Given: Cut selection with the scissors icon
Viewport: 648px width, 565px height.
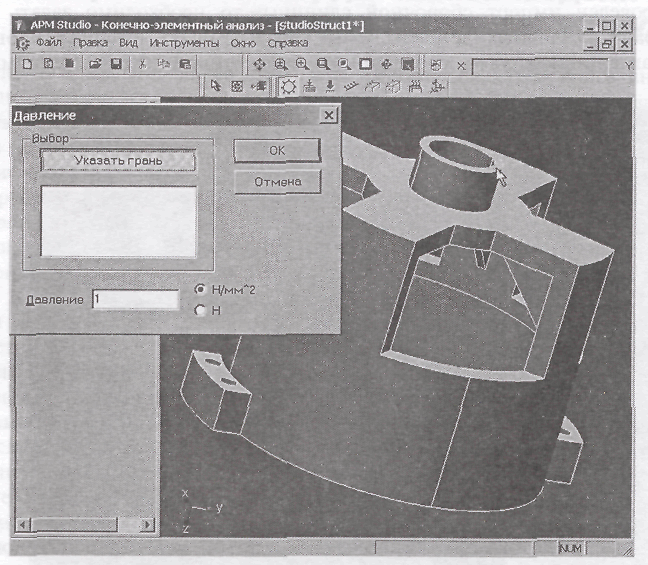Looking at the screenshot, I should point(143,64).
